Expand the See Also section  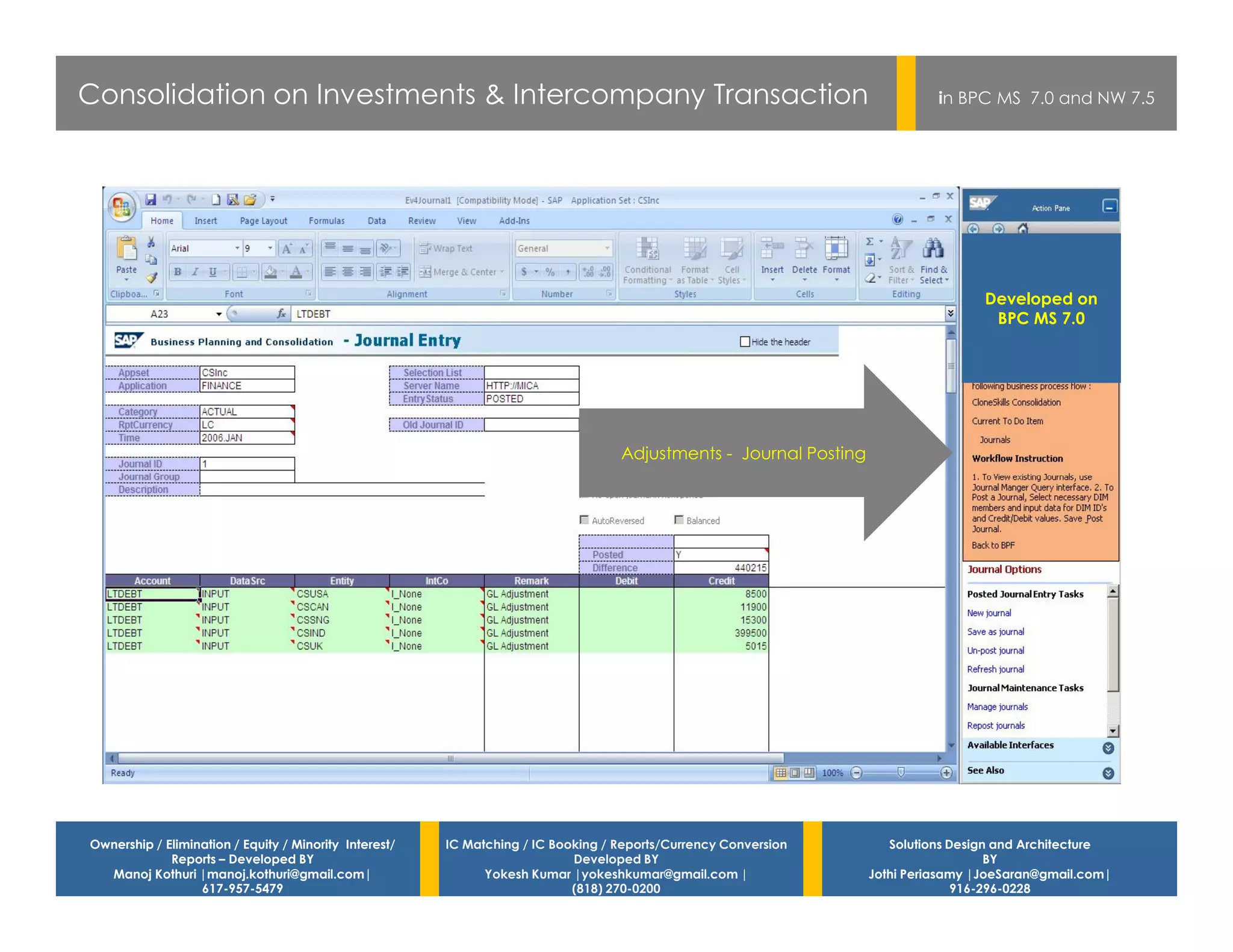coord(1108,773)
